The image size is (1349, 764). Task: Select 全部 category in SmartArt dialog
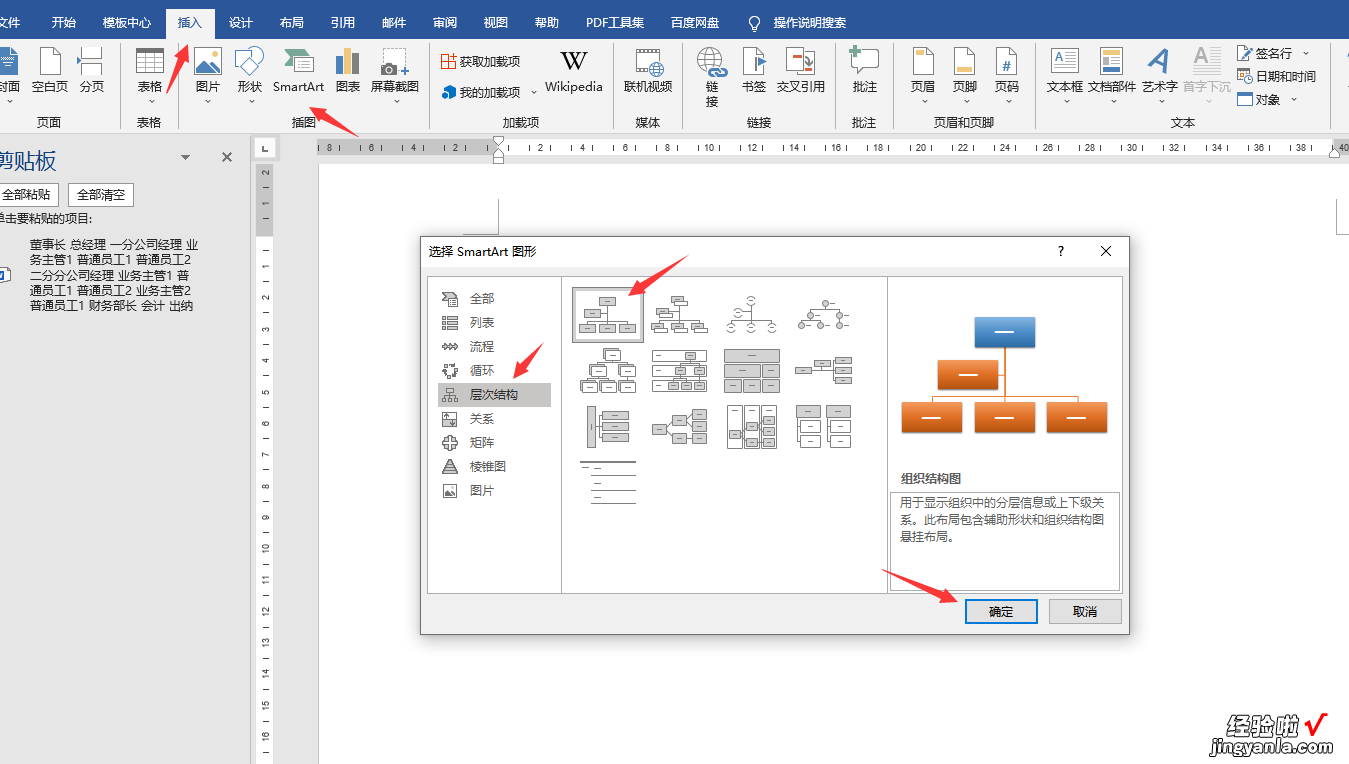click(494, 298)
